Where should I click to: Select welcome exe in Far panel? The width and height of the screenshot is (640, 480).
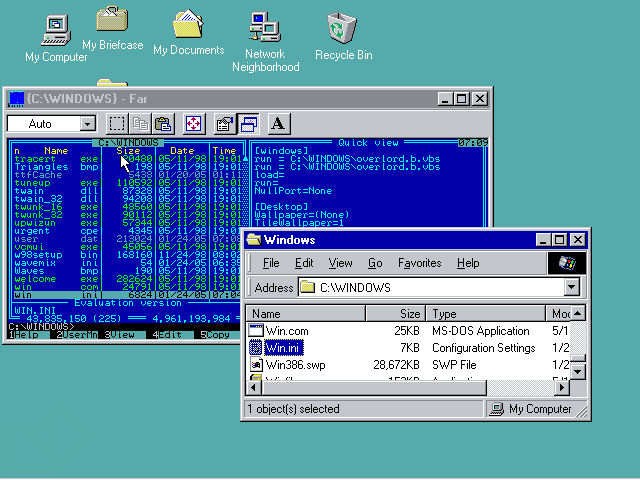(56, 279)
